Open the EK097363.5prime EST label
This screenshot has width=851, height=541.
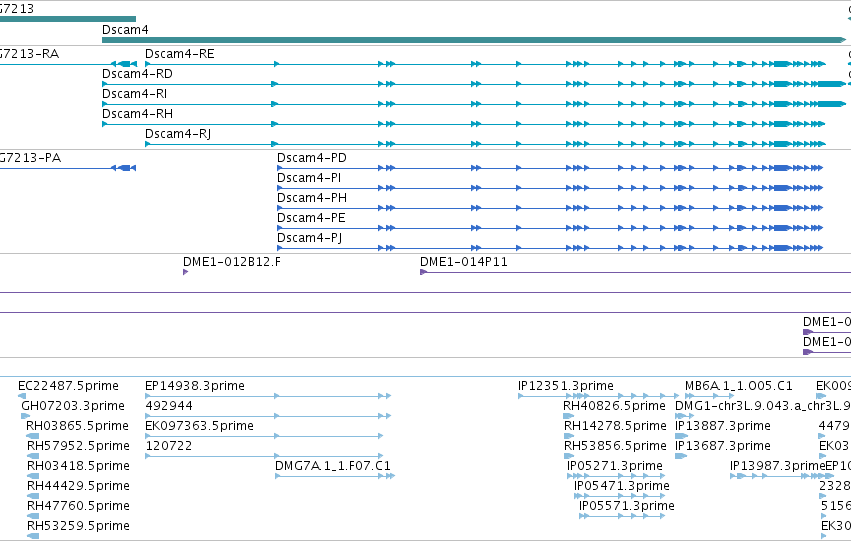pyautogui.click(x=199, y=426)
